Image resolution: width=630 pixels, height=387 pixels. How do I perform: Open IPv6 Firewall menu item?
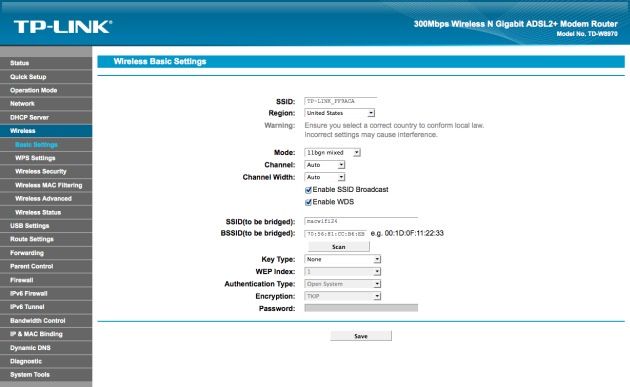(46, 293)
